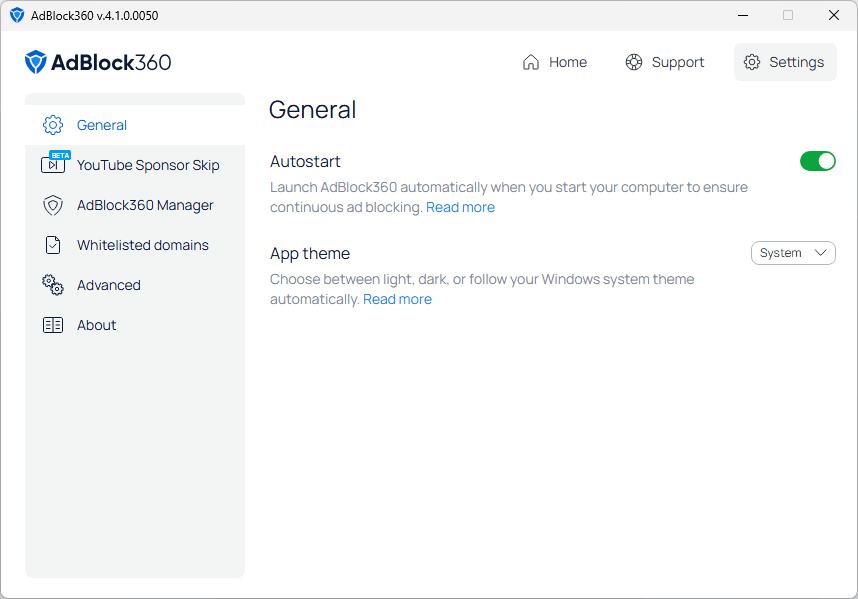Image resolution: width=858 pixels, height=599 pixels.
Task: Click the AdBlock360 logo in header
Action: point(98,62)
